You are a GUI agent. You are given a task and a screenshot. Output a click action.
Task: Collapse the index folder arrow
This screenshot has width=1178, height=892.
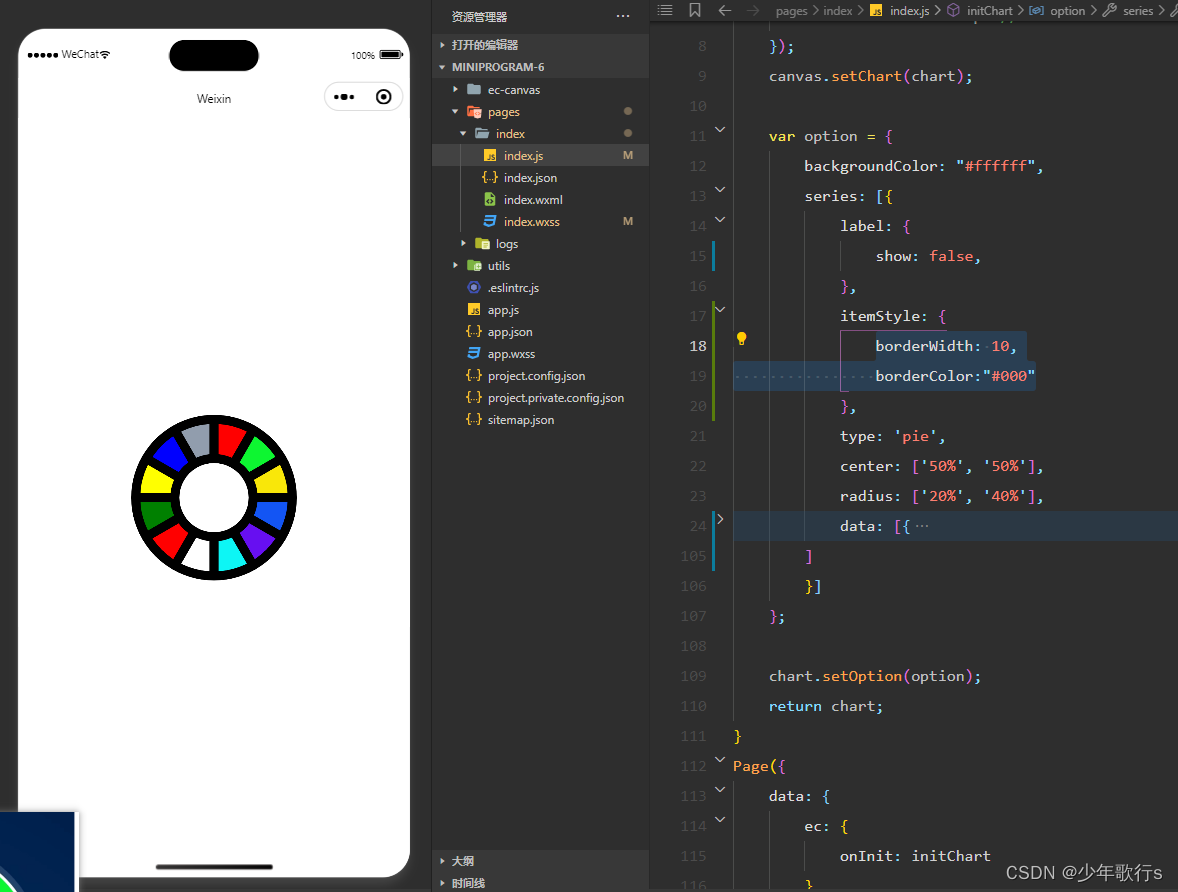(464, 133)
